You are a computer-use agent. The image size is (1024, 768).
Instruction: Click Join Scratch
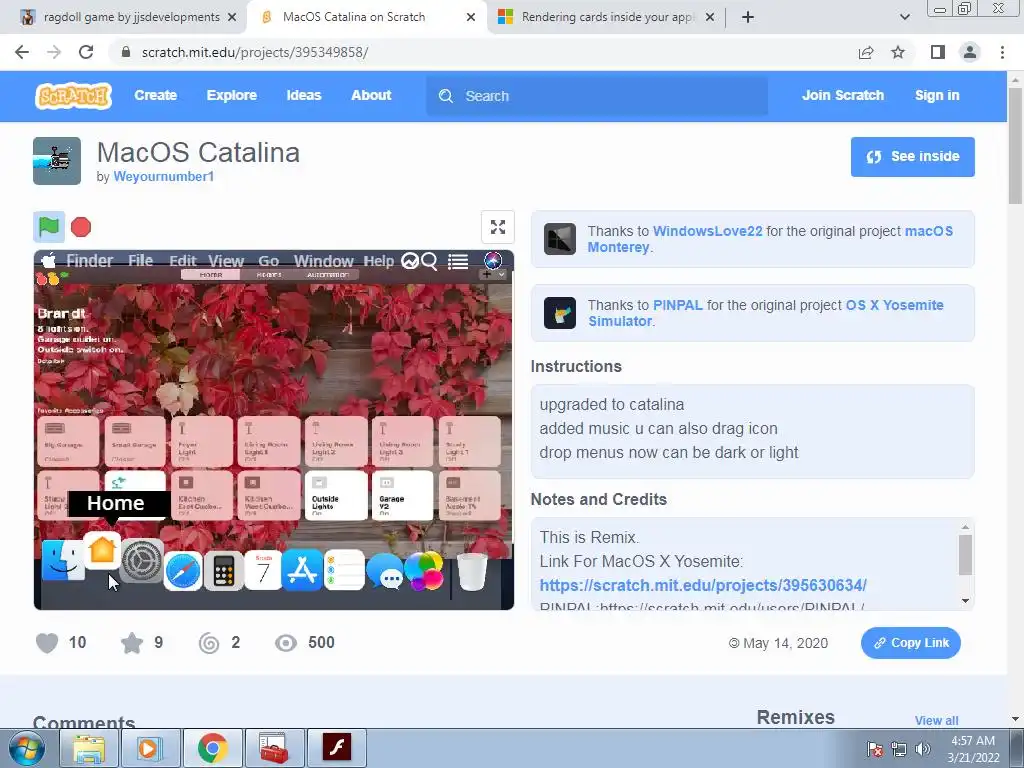click(842, 95)
